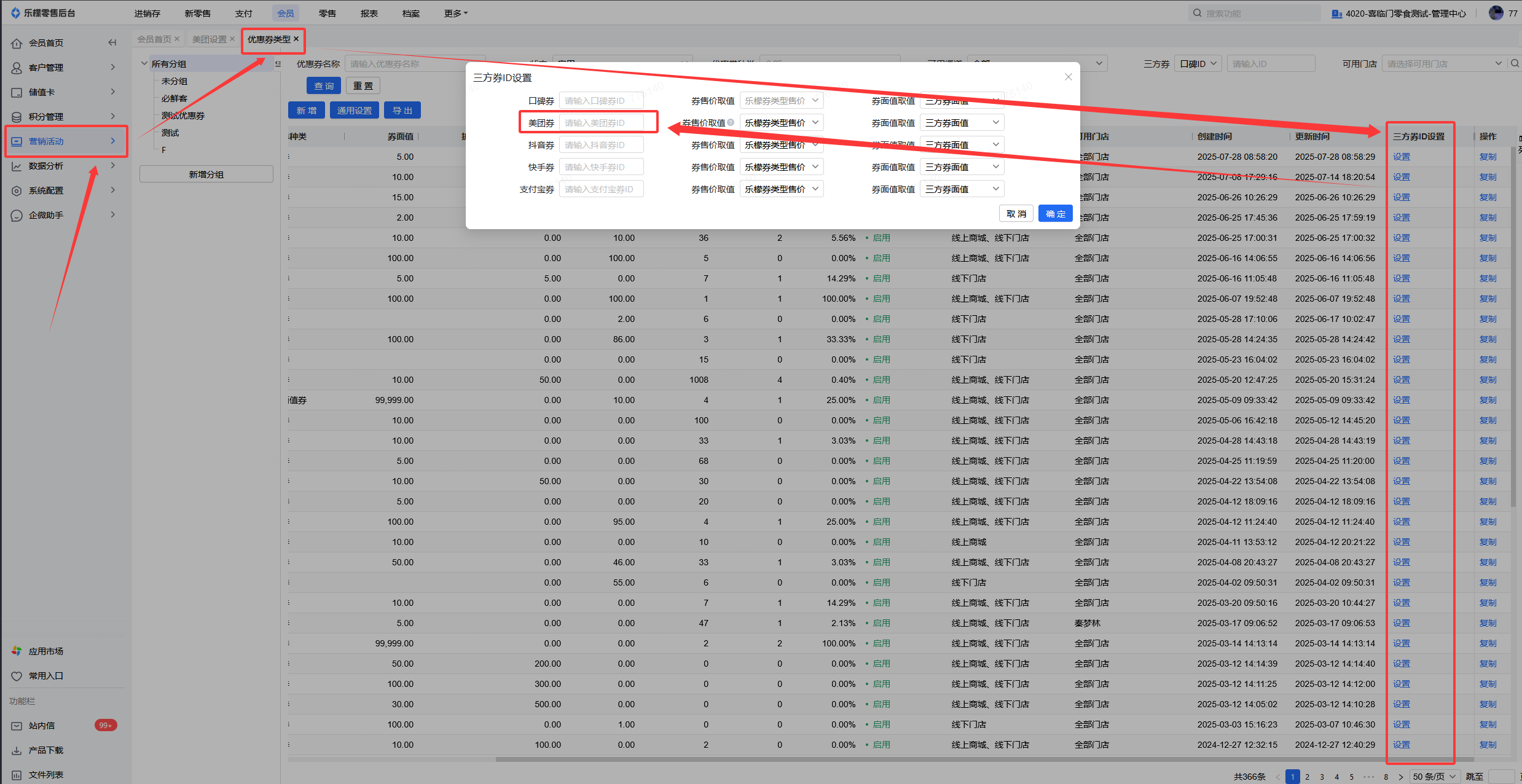The height and width of the screenshot is (784, 1522).
Task: Click the 通用设置 button
Action: click(355, 110)
